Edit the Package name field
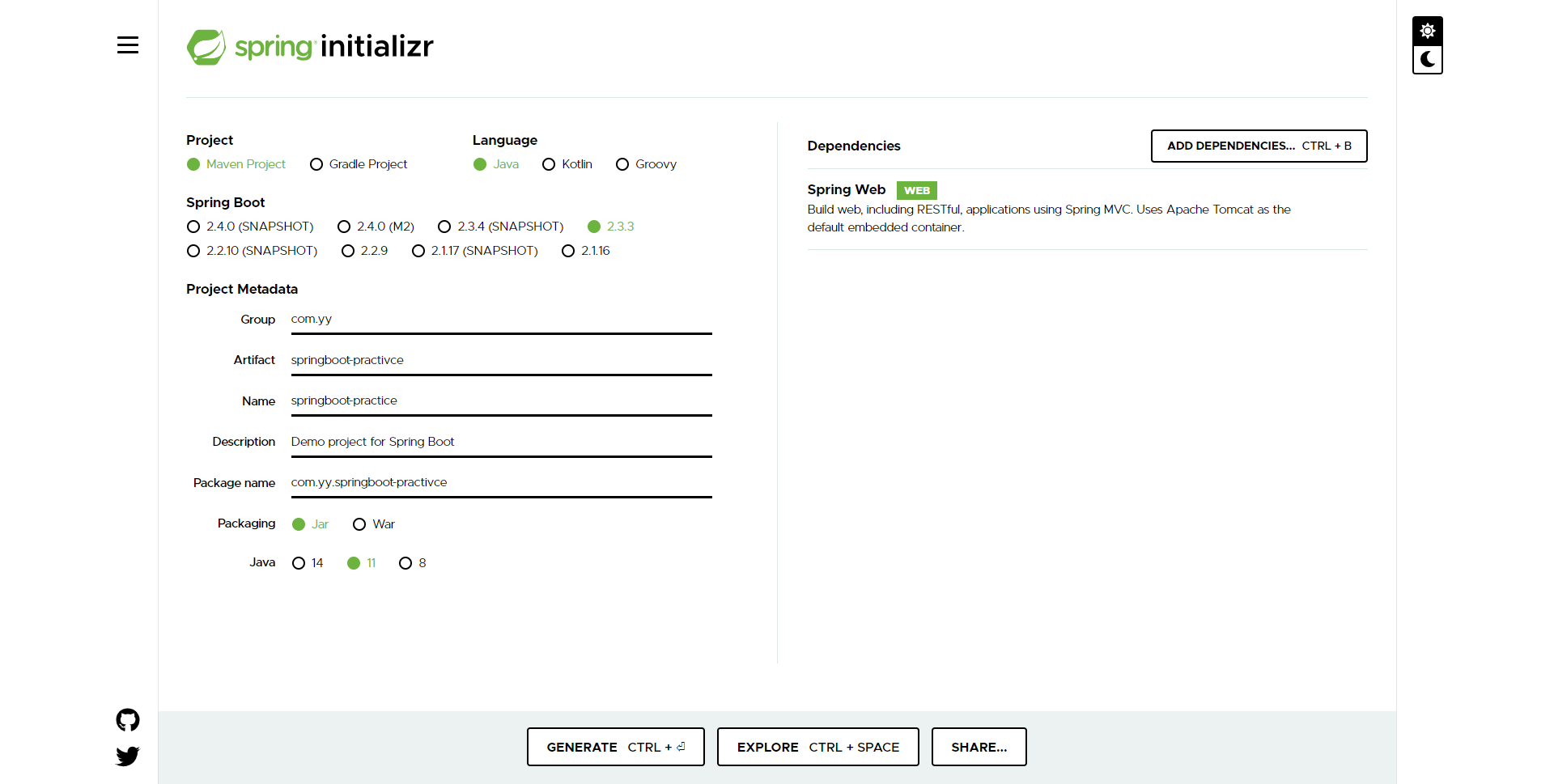This screenshot has width=1554, height=784. tap(502, 482)
